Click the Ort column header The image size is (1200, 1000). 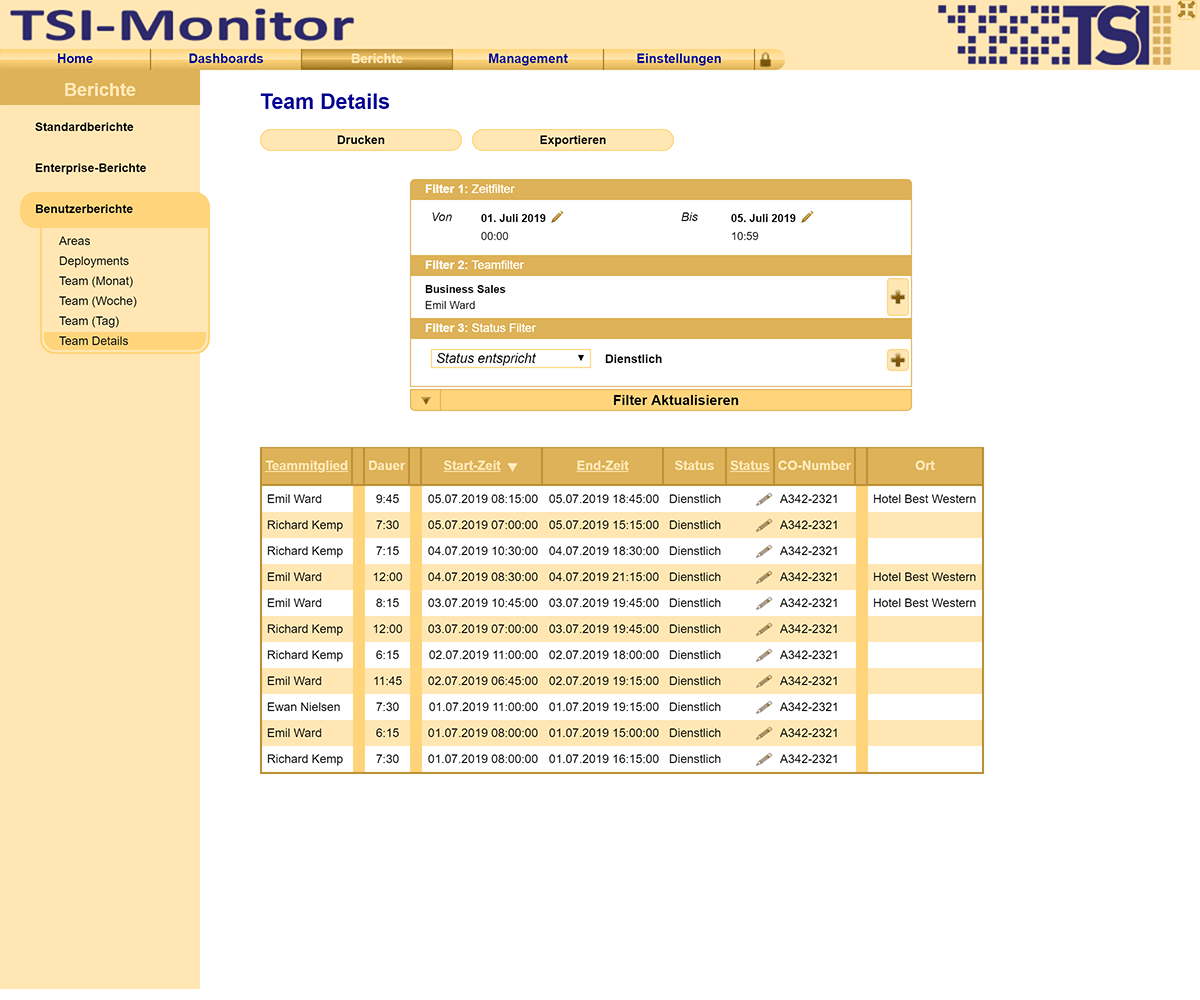pyautogui.click(x=925, y=466)
